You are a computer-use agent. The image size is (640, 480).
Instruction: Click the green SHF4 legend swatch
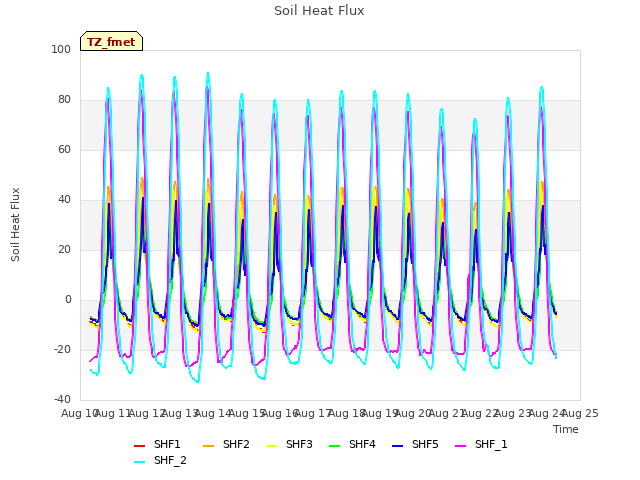334,446
